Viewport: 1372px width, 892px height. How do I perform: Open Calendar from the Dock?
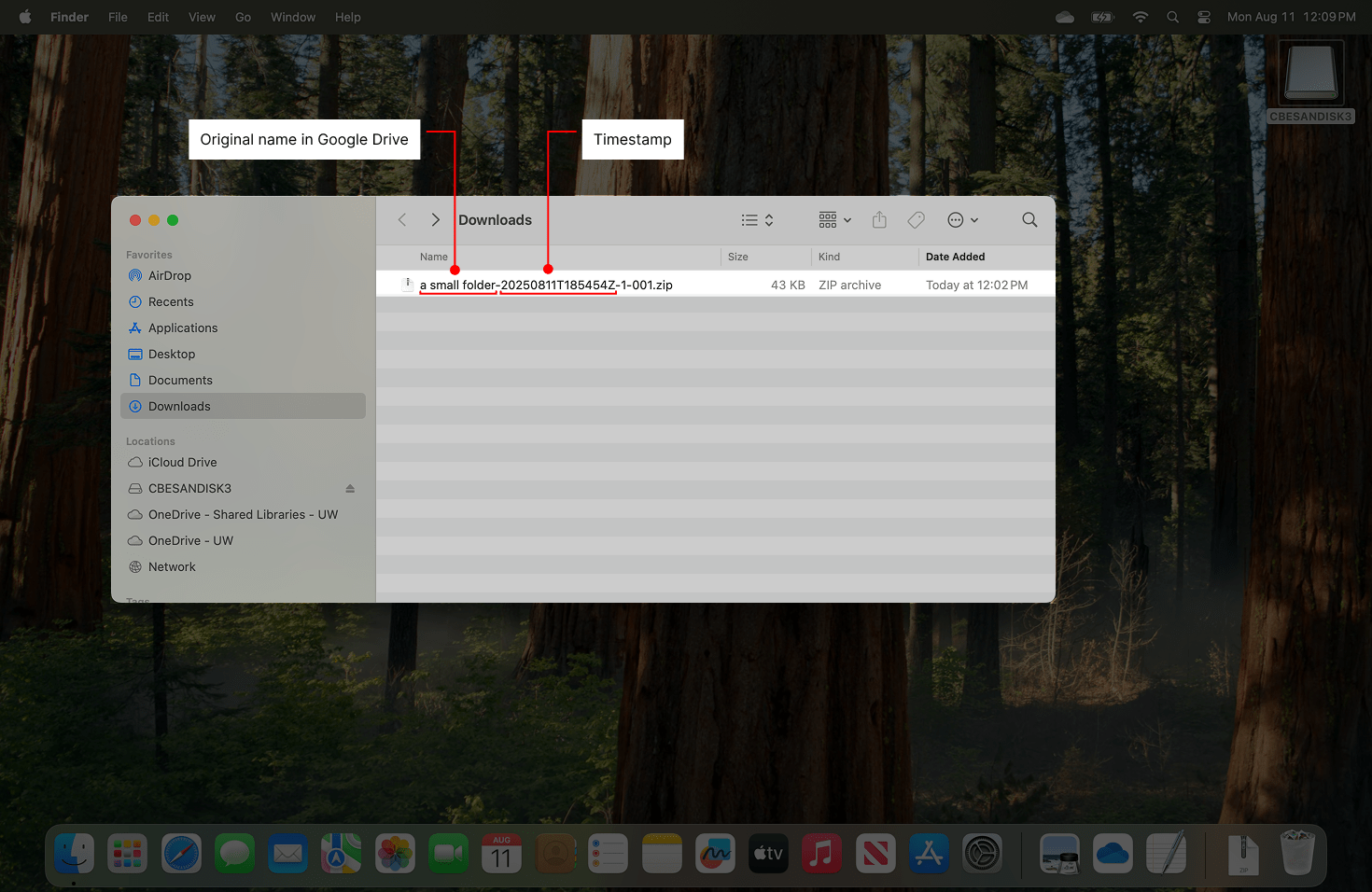pos(501,853)
